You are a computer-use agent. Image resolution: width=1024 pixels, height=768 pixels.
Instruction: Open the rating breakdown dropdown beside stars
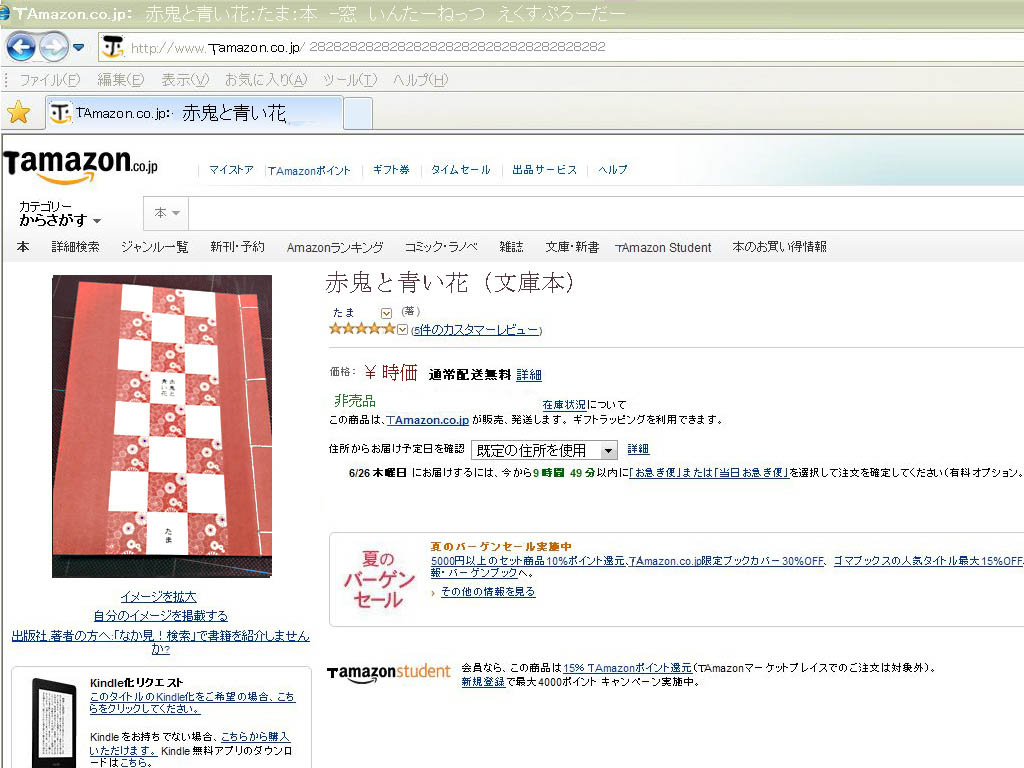coord(402,330)
